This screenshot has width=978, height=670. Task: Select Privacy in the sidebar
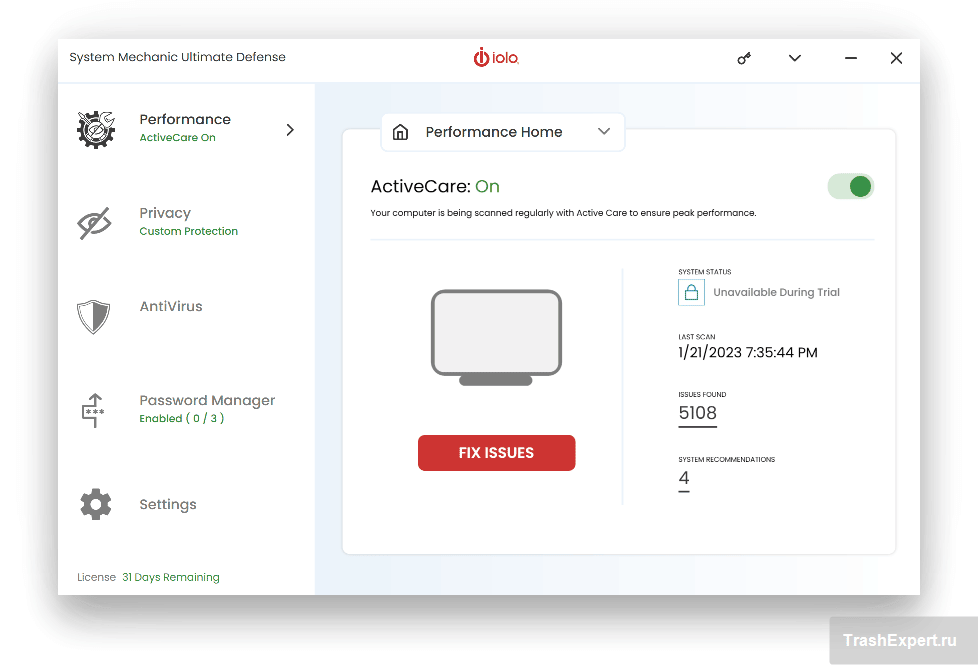pyautogui.click(x=165, y=213)
